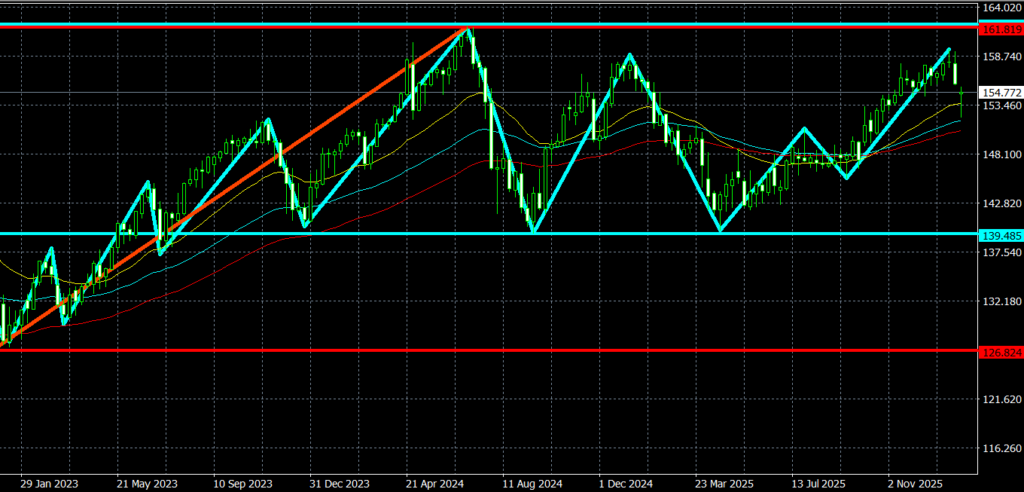
Task: Click the zigzag peak touching the 161.819 line
Action: 466,30
